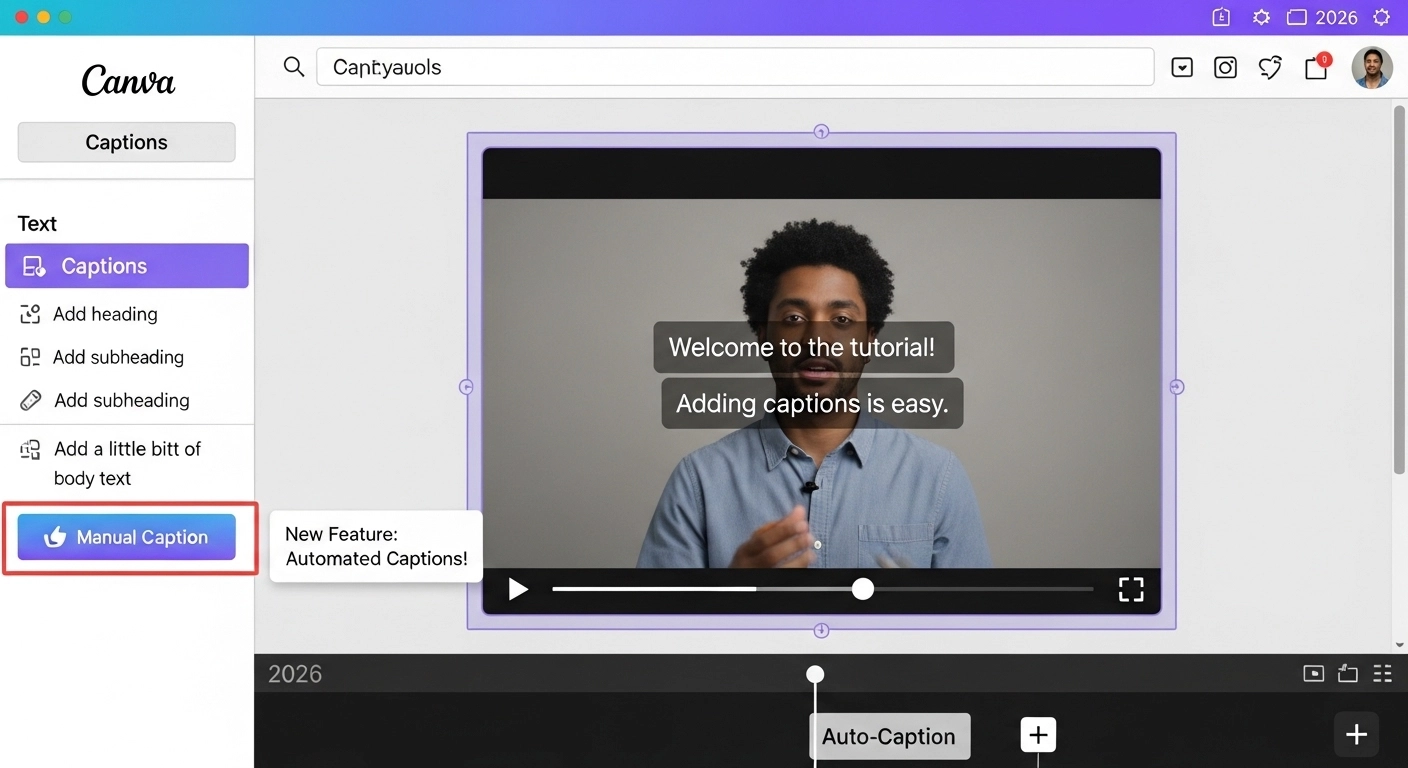Click the left resize handle of video frame
The width and height of the screenshot is (1408, 768).
pyautogui.click(x=466, y=387)
